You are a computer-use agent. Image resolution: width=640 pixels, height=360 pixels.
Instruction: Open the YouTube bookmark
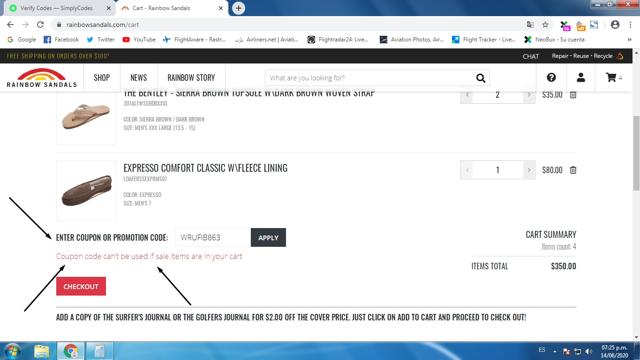tap(139, 40)
